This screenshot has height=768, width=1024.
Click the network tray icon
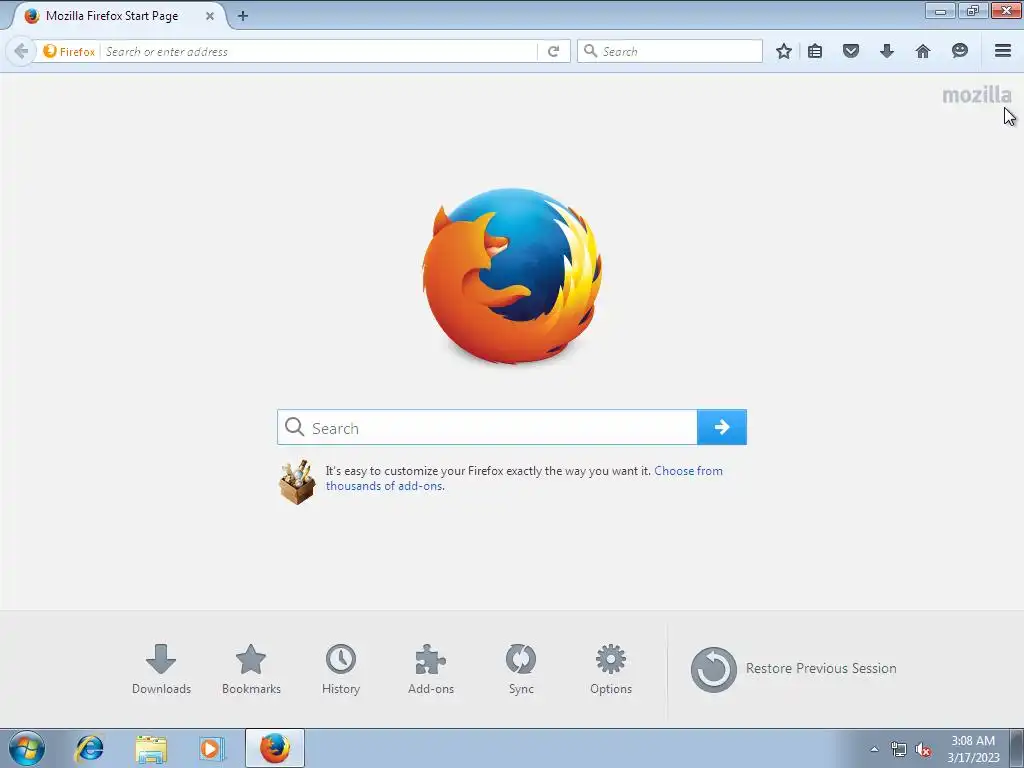click(899, 749)
